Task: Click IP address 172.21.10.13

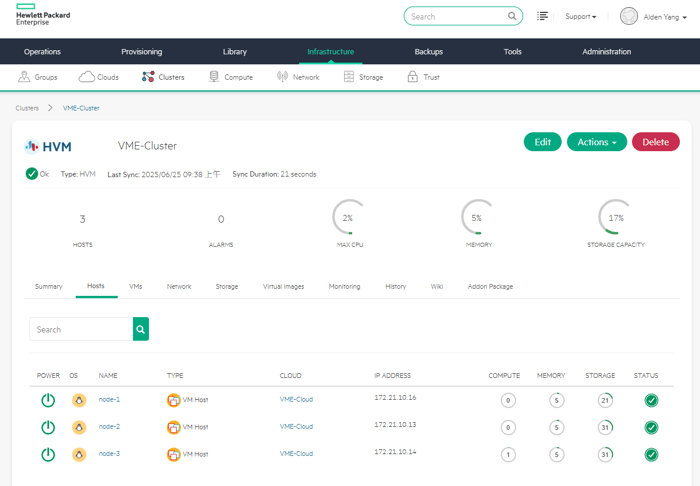Action: click(395, 424)
